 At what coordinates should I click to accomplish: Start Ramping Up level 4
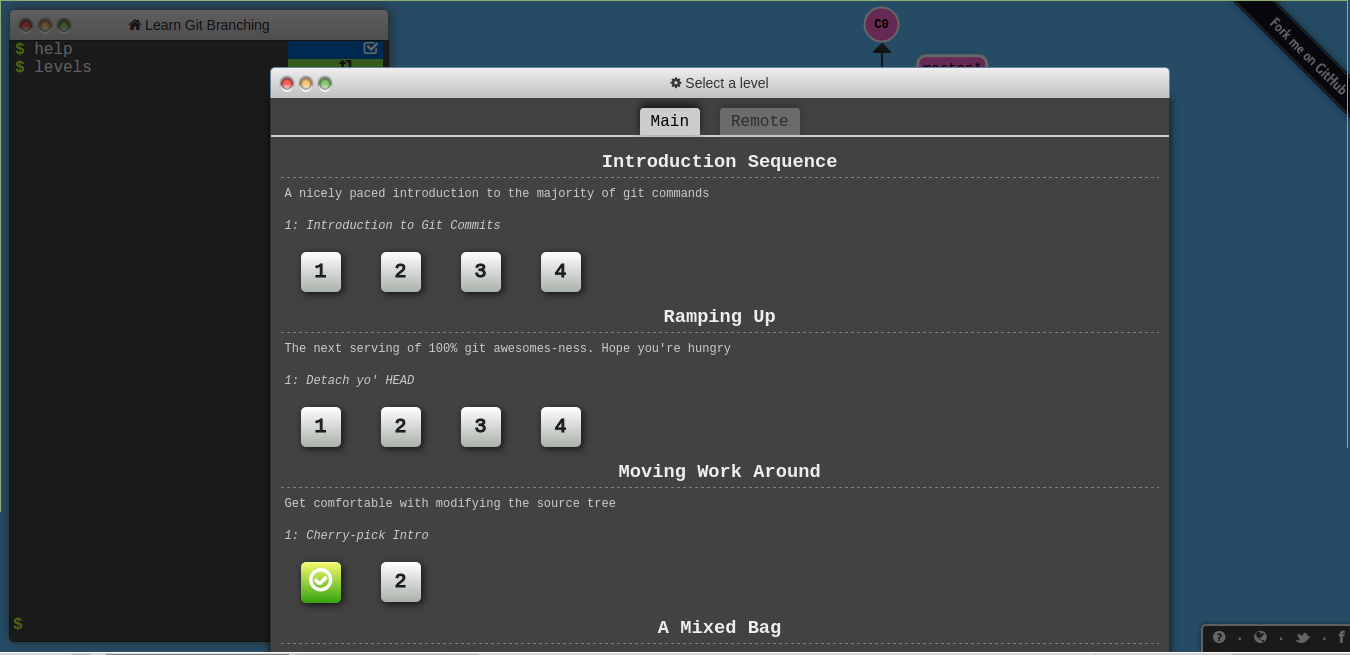pyautogui.click(x=560, y=426)
